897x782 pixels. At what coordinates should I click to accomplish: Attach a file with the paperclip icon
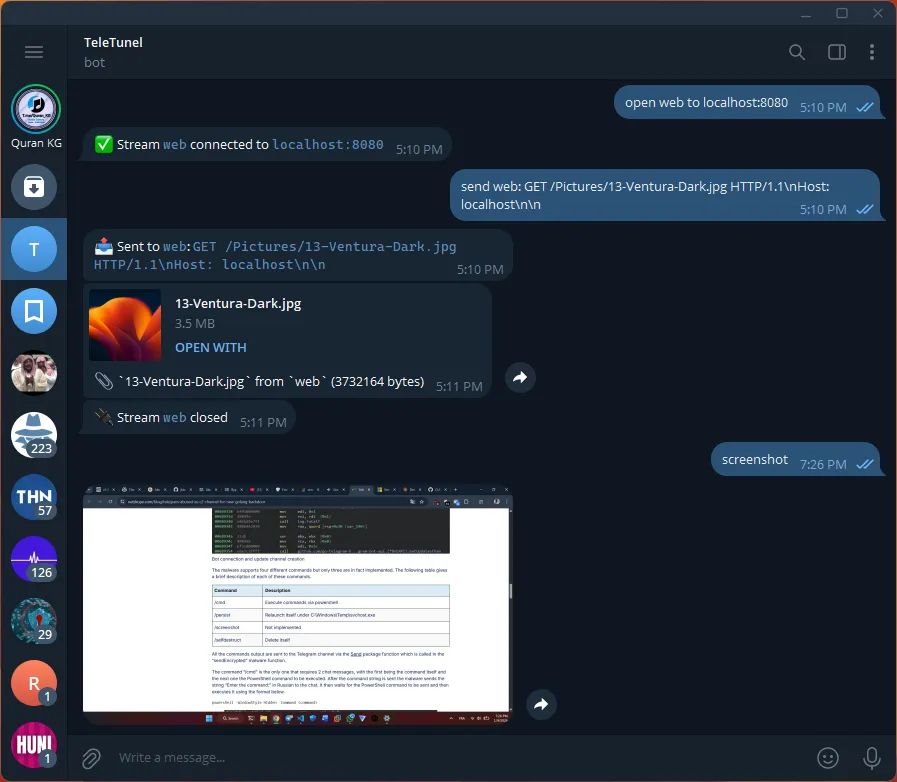pos(91,757)
